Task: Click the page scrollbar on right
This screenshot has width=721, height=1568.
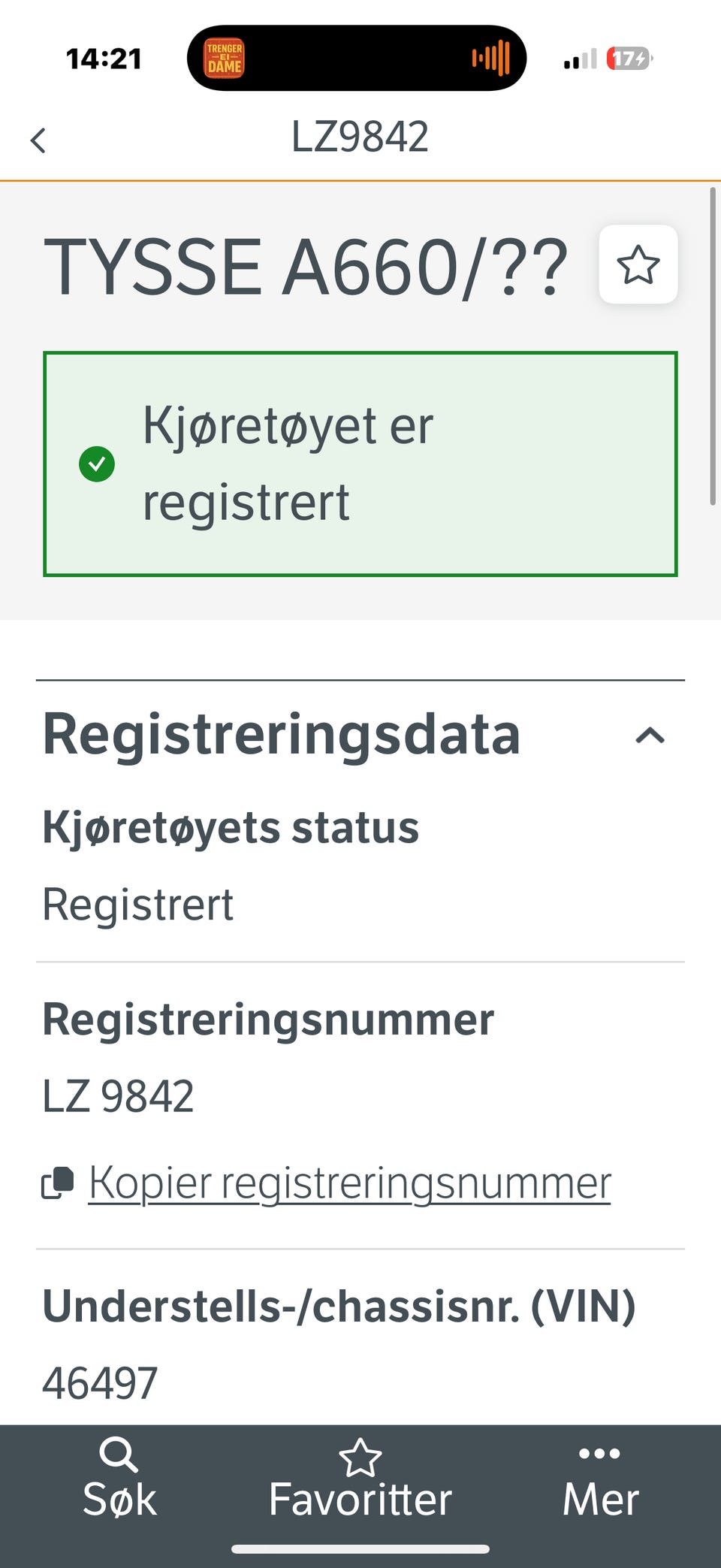Action: pyautogui.click(x=712, y=346)
